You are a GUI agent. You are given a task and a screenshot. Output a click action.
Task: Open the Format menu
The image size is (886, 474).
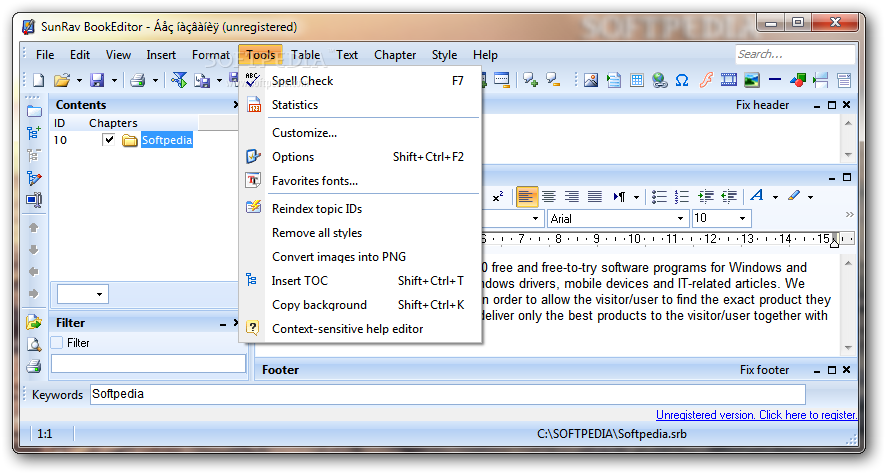(x=211, y=55)
